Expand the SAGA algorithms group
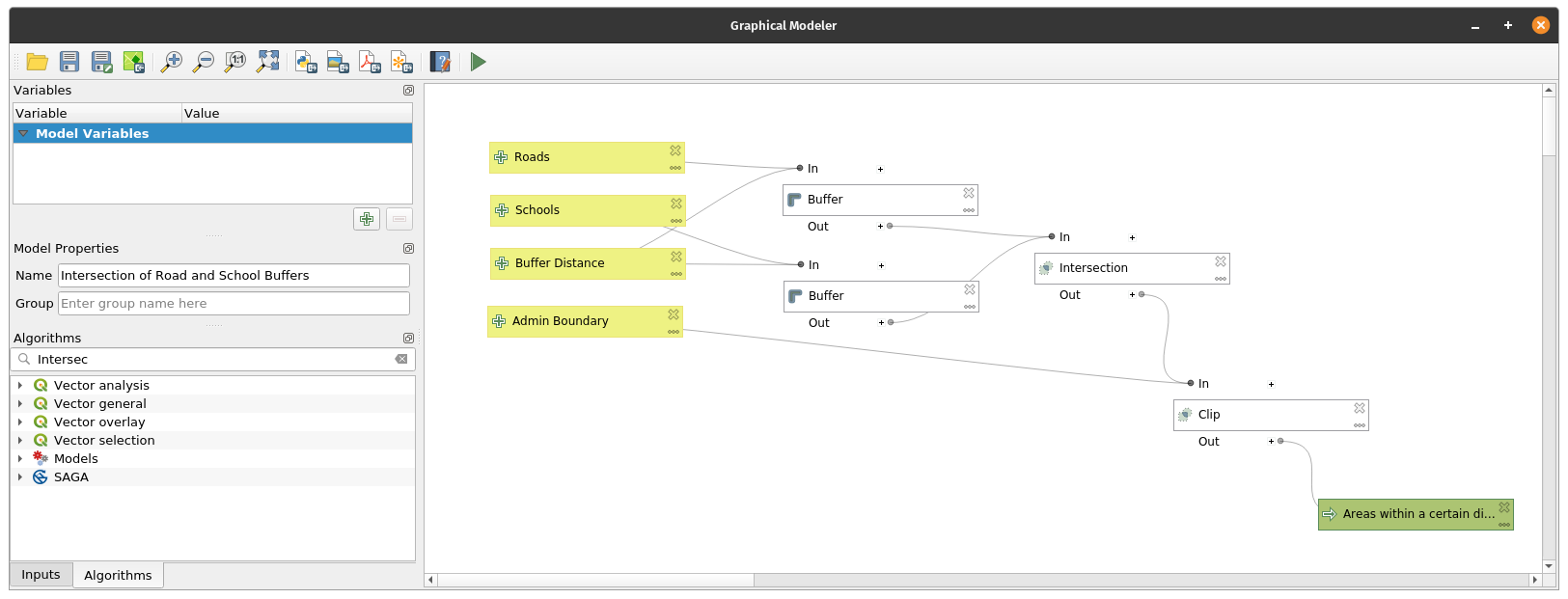This screenshot has width=1568, height=599. click(x=20, y=476)
